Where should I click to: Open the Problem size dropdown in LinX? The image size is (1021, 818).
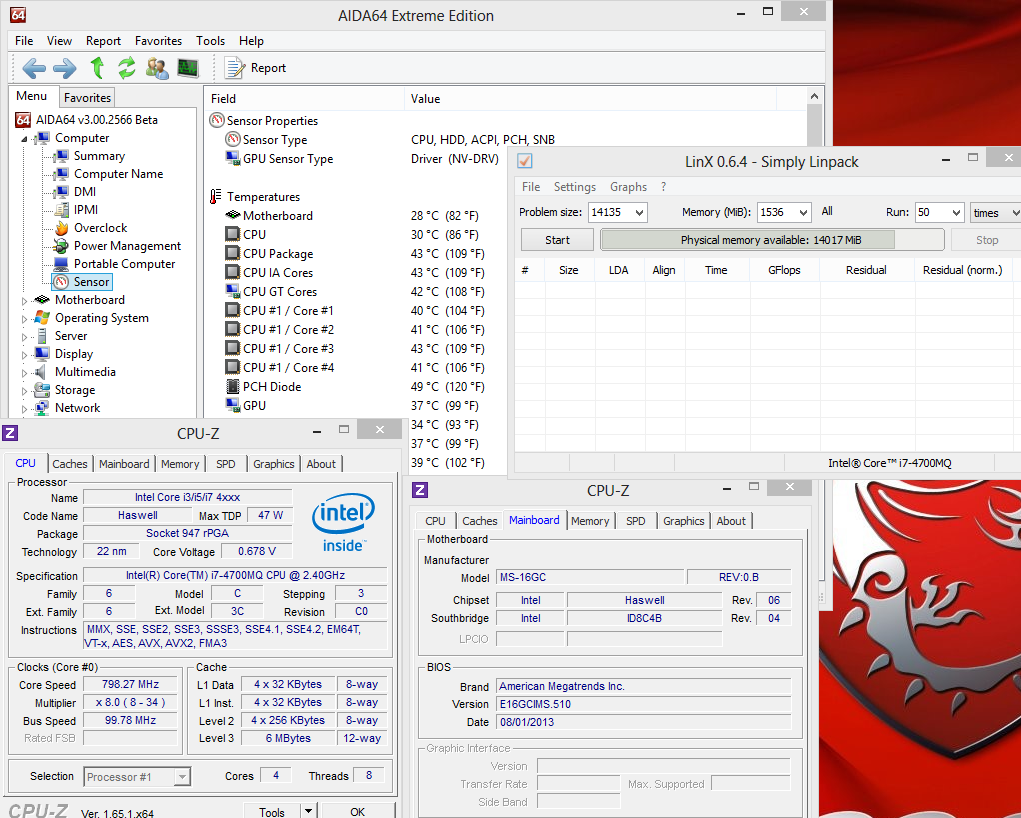(x=638, y=213)
